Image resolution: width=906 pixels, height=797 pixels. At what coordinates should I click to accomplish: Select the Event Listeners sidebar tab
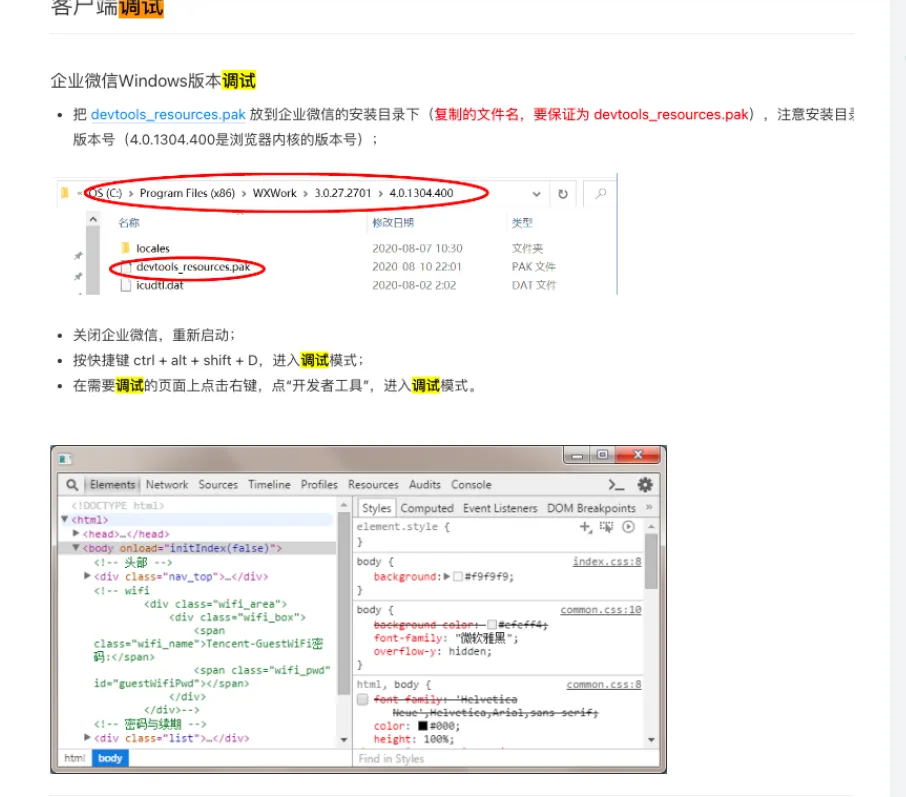(500, 508)
